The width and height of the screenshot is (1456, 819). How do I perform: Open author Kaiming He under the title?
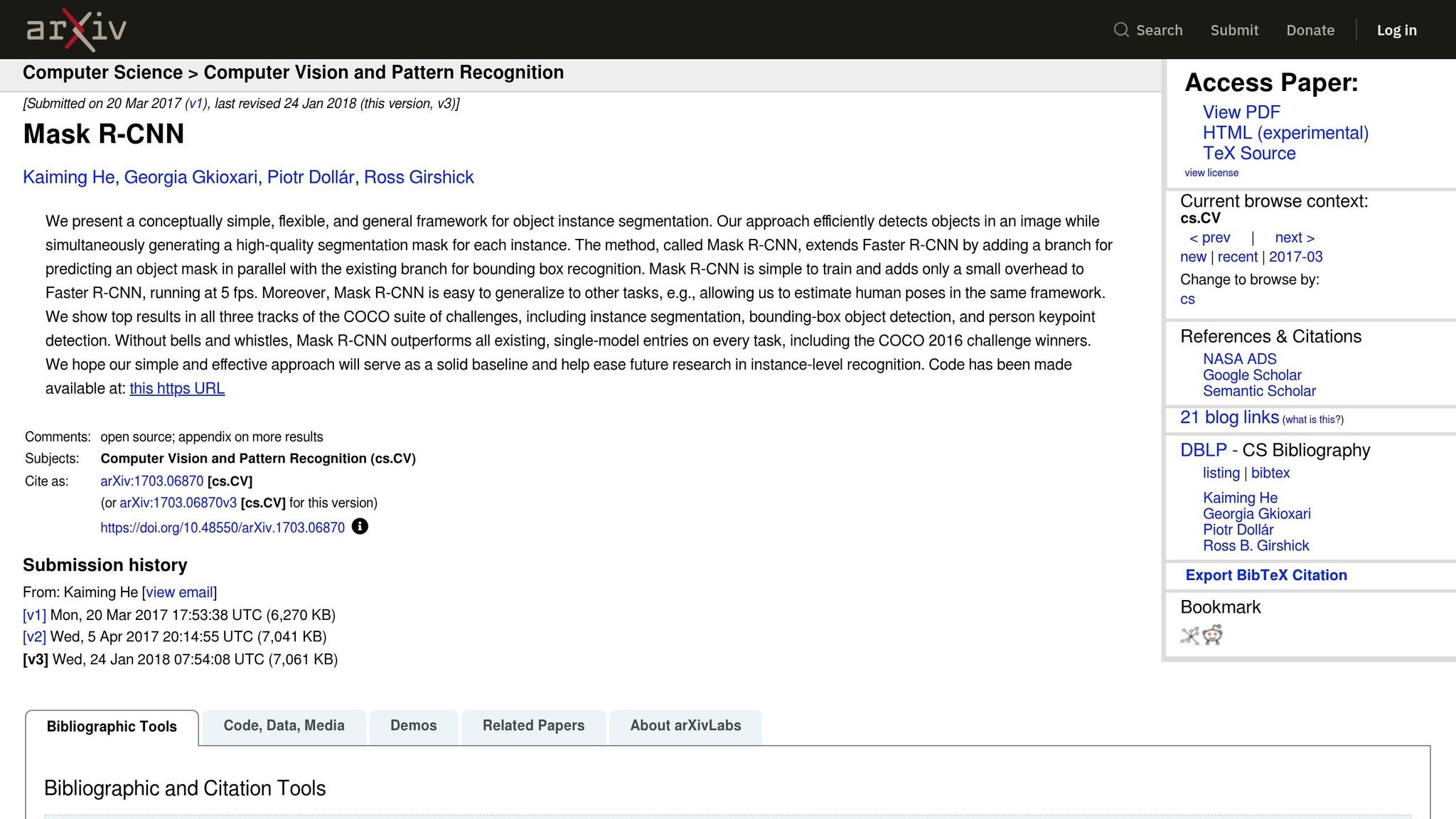pyautogui.click(x=68, y=178)
